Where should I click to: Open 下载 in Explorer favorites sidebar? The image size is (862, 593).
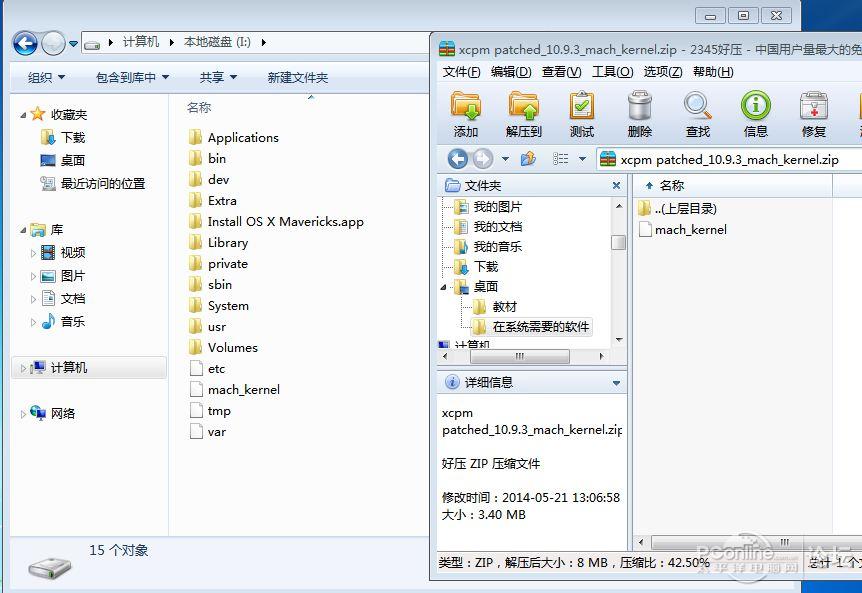tap(73, 137)
